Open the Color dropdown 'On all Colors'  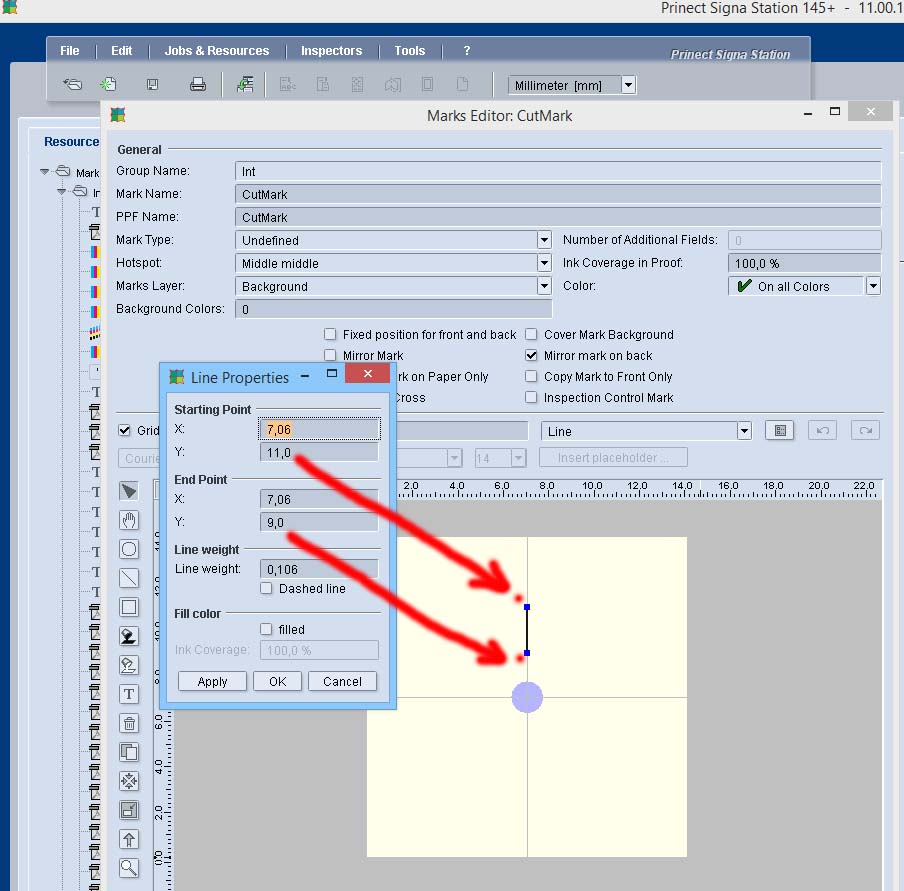tap(873, 286)
